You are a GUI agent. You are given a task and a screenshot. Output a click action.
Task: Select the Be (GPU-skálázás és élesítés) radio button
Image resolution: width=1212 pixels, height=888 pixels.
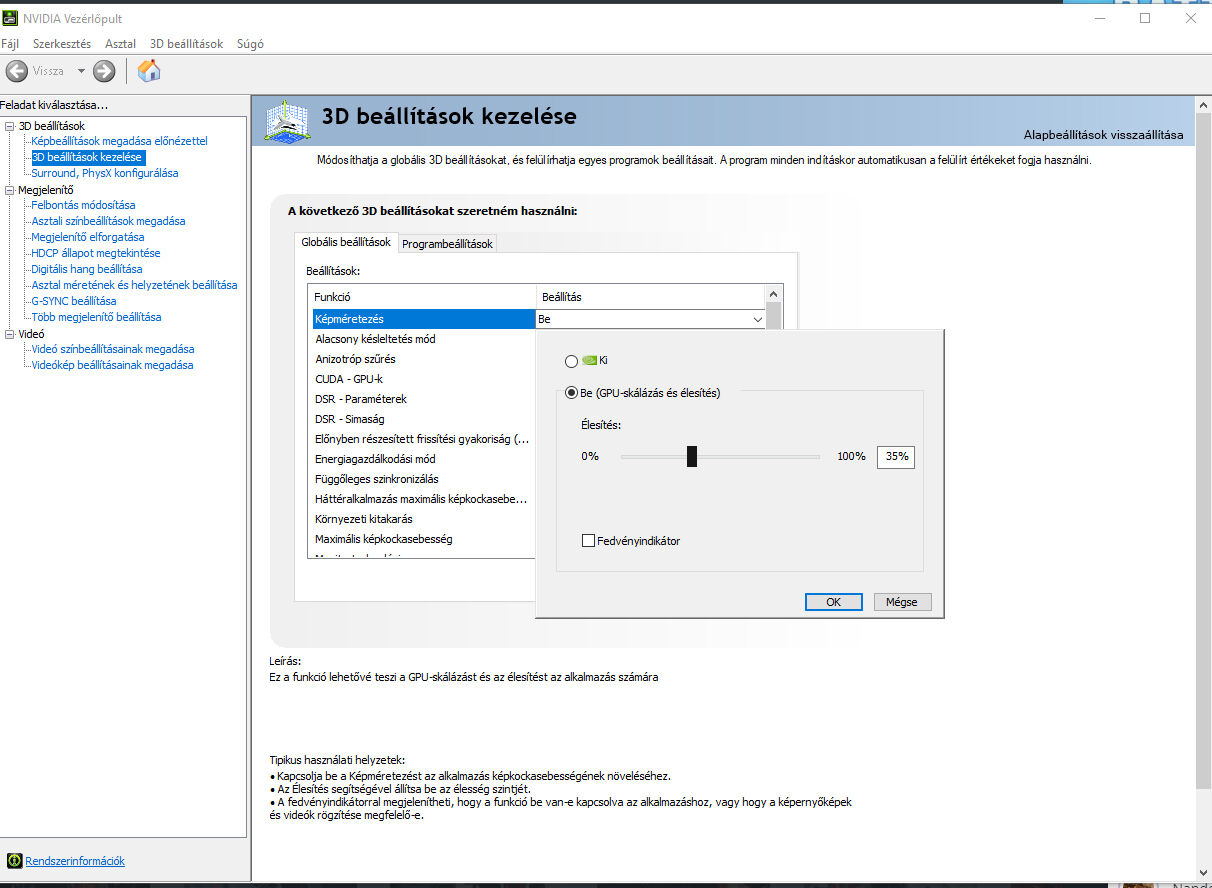pyautogui.click(x=572, y=393)
